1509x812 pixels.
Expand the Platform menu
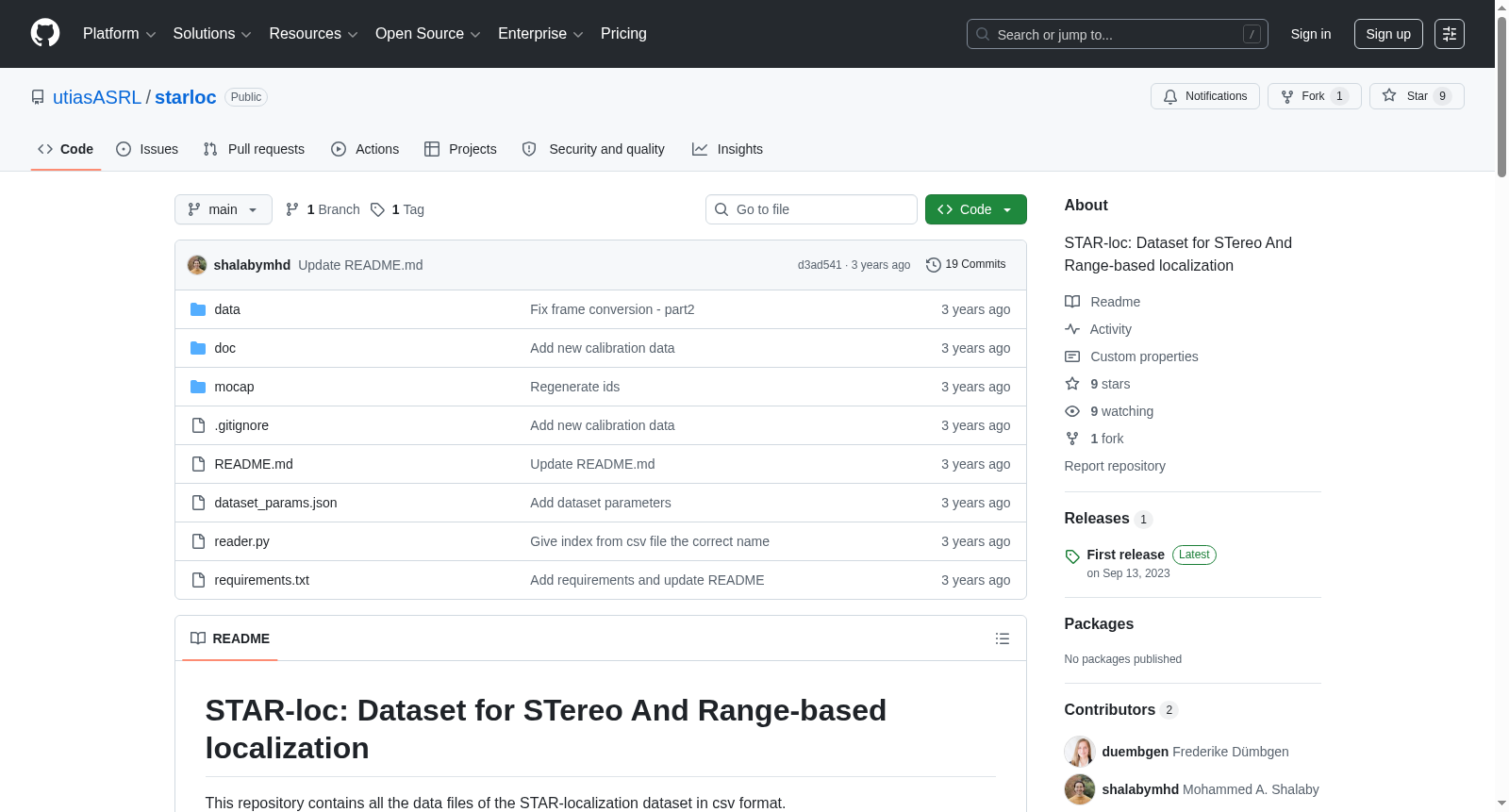click(x=120, y=34)
